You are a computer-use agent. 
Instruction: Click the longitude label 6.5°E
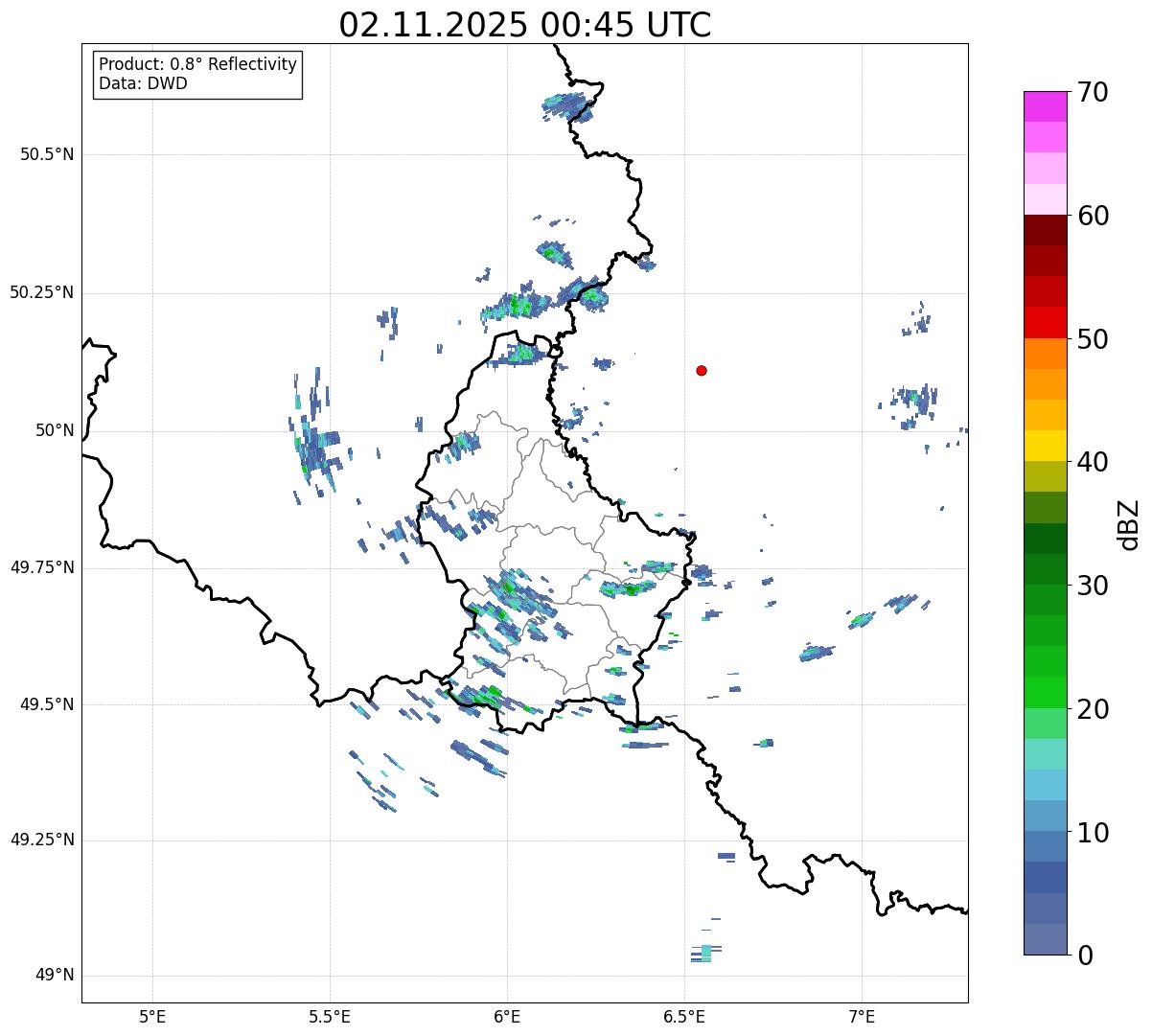click(684, 1016)
